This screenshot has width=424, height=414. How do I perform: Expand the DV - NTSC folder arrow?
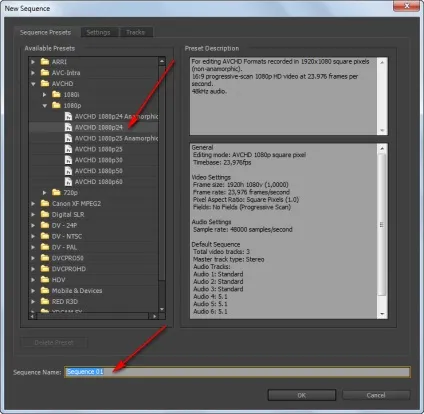[x=33, y=236]
